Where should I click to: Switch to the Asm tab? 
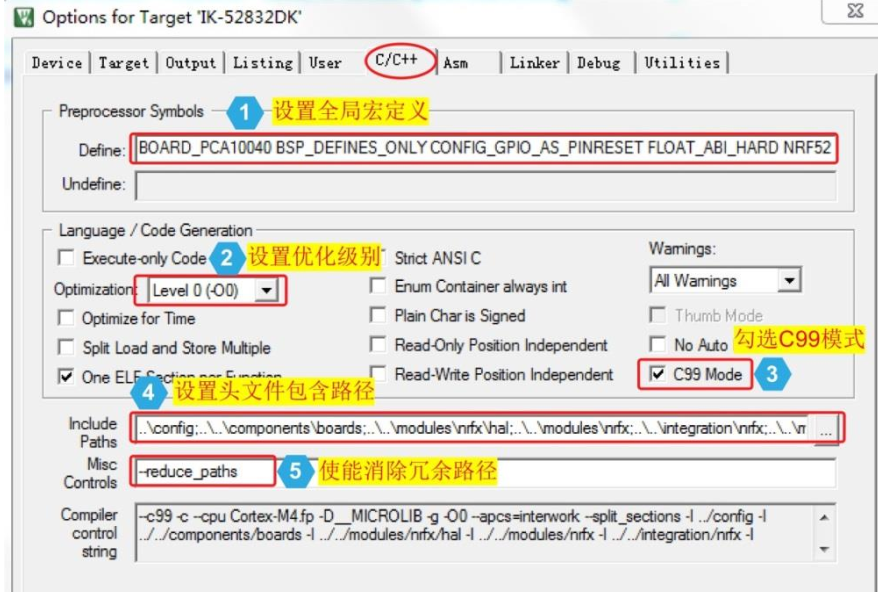[x=455, y=63]
